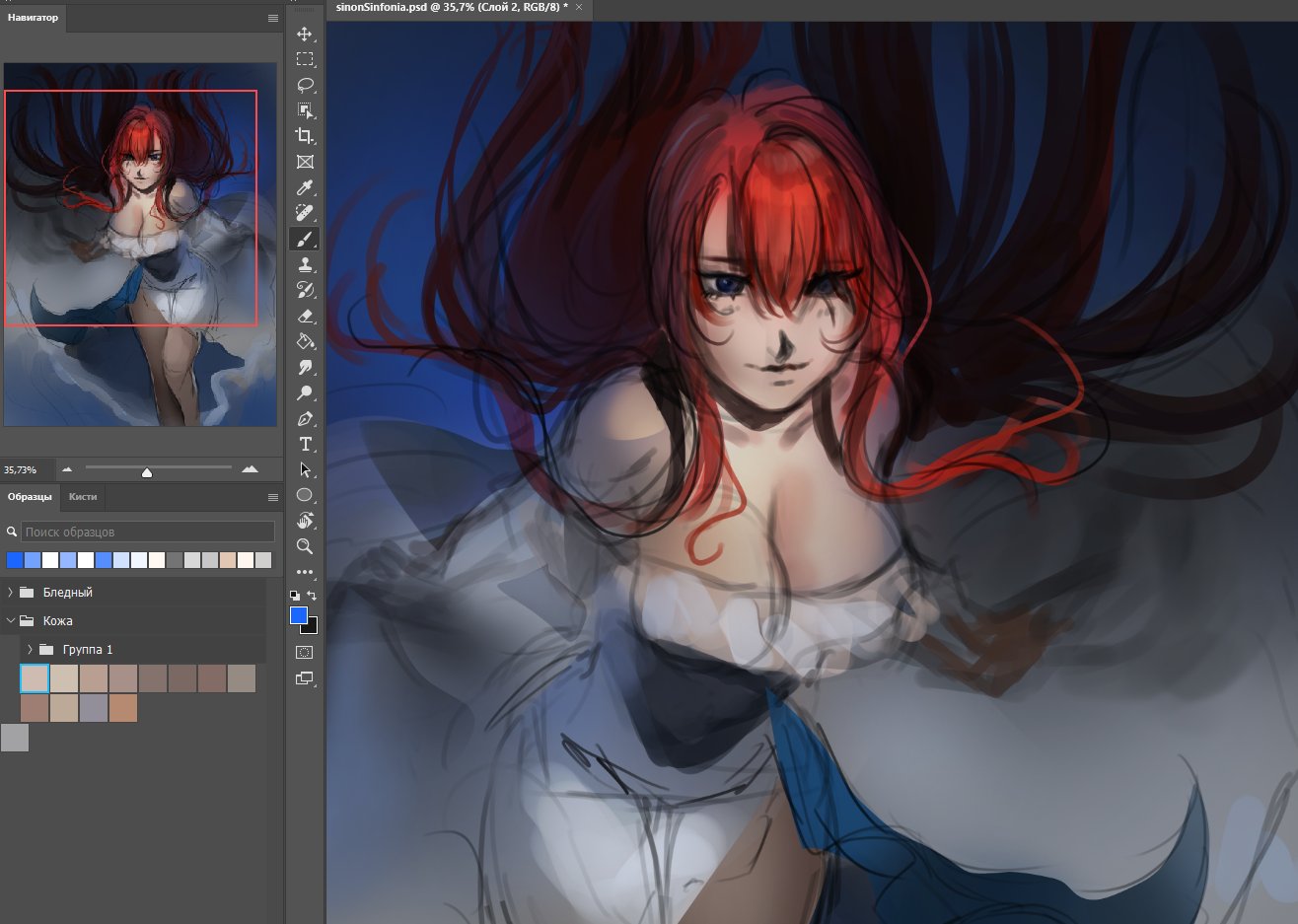Toggle Quick Mask mode
Screen dimensions: 1298x924
tap(305, 652)
